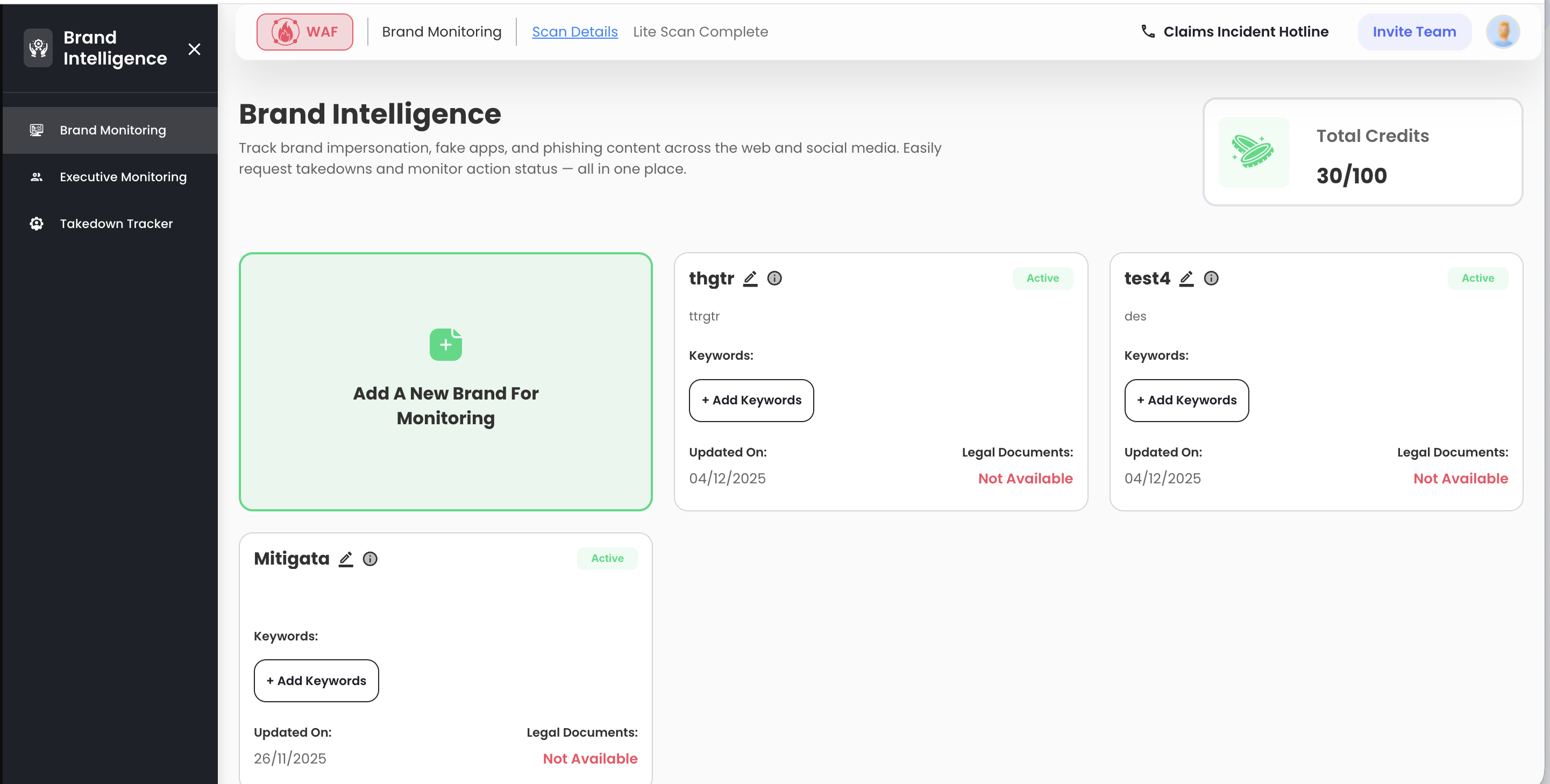Rename test4 via its pencil icon
Image resolution: width=1550 pixels, height=784 pixels.
coord(1186,279)
